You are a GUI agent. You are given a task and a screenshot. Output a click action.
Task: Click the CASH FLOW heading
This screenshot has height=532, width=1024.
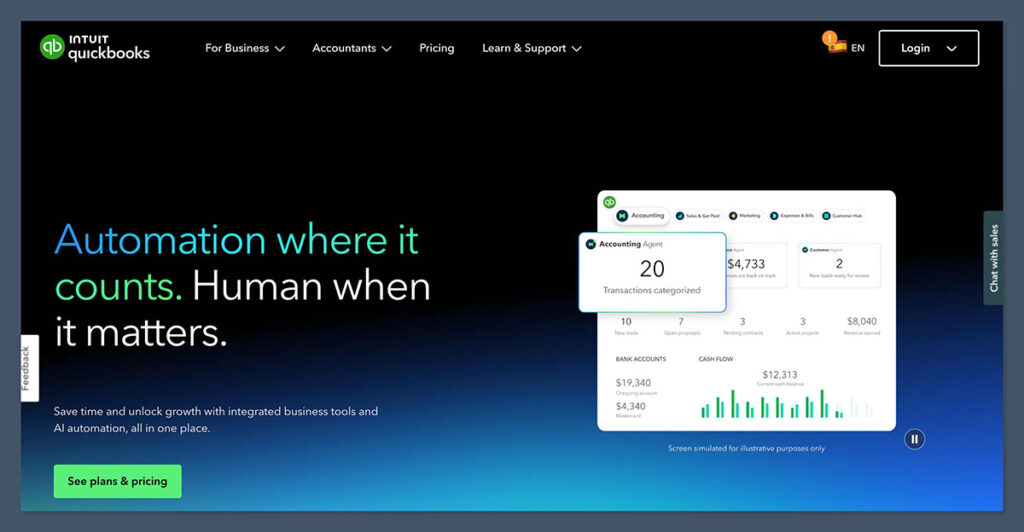716,359
